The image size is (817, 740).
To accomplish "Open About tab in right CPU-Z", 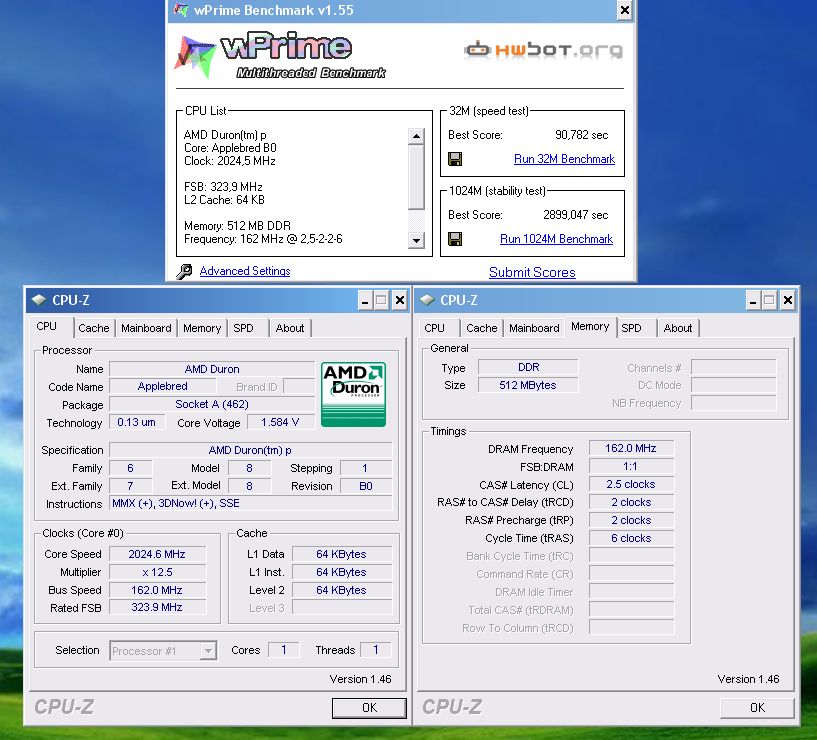I will 677,328.
